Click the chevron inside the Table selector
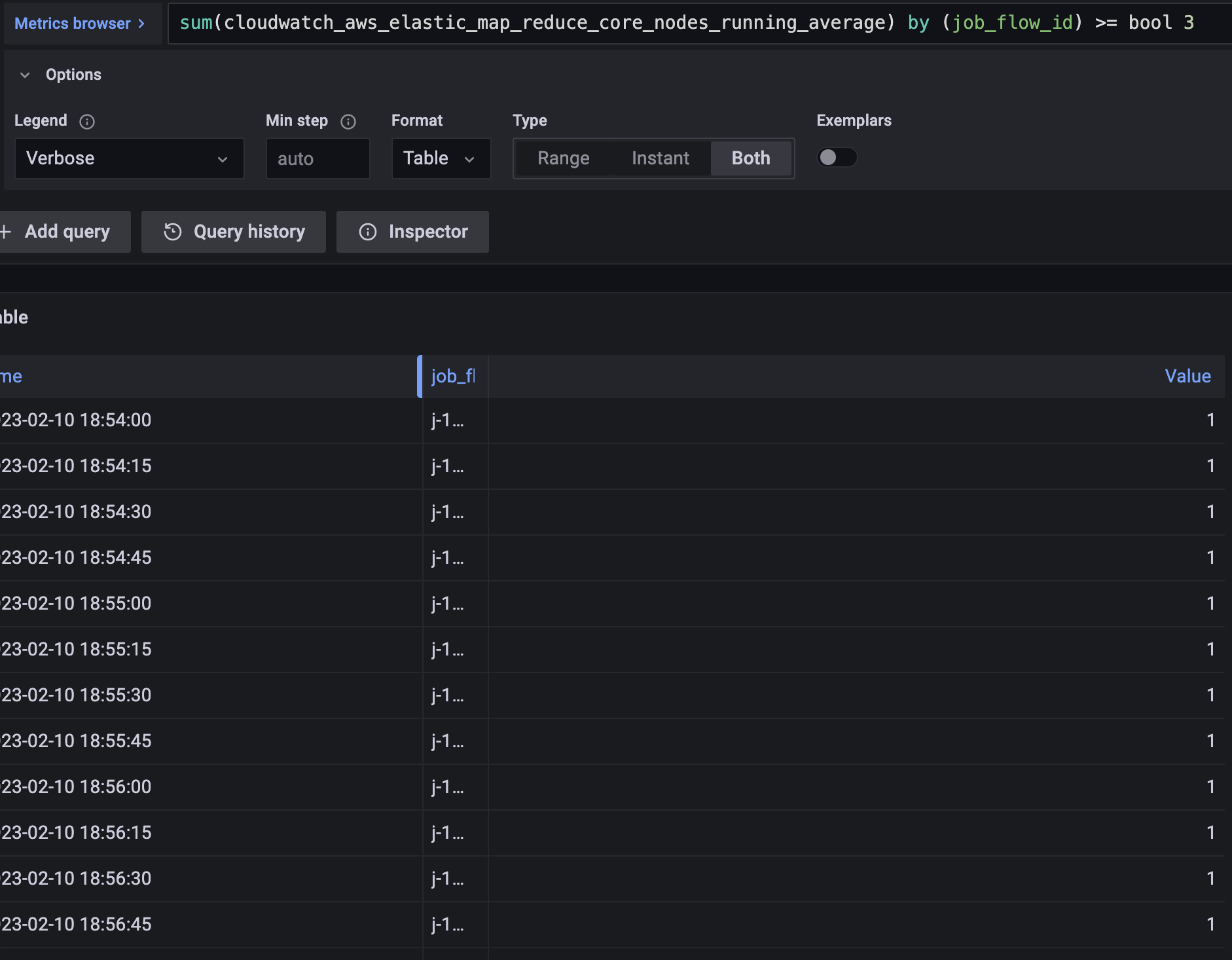The height and width of the screenshot is (960, 1232). pyautogui.click(x=471, y=158)
